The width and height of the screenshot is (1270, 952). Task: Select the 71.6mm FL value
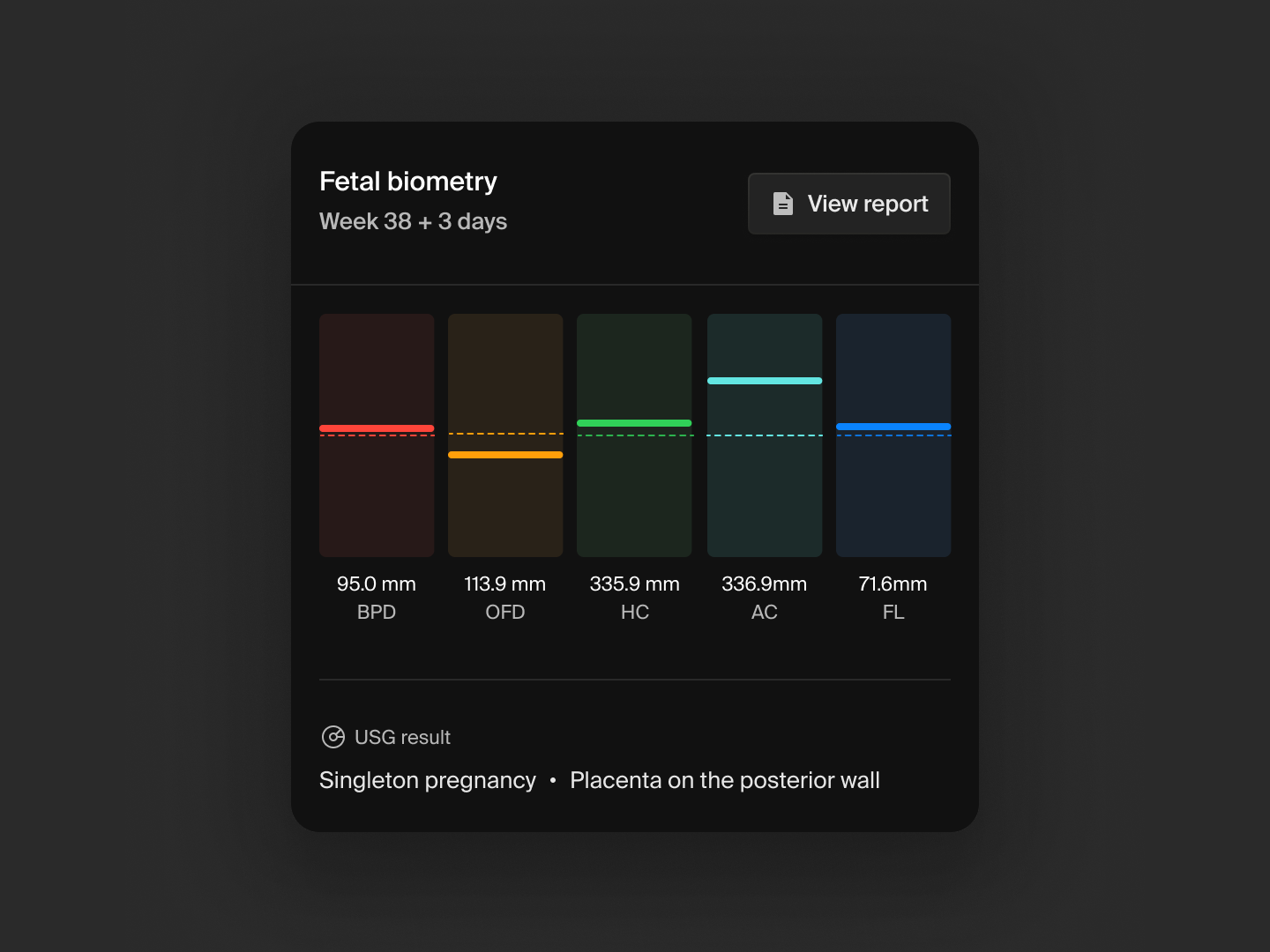tap(893, 584)
